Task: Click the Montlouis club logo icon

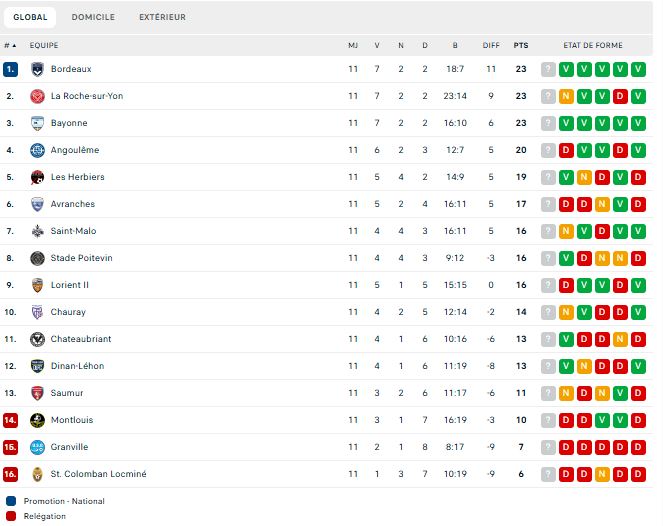Action: [37, 420]
